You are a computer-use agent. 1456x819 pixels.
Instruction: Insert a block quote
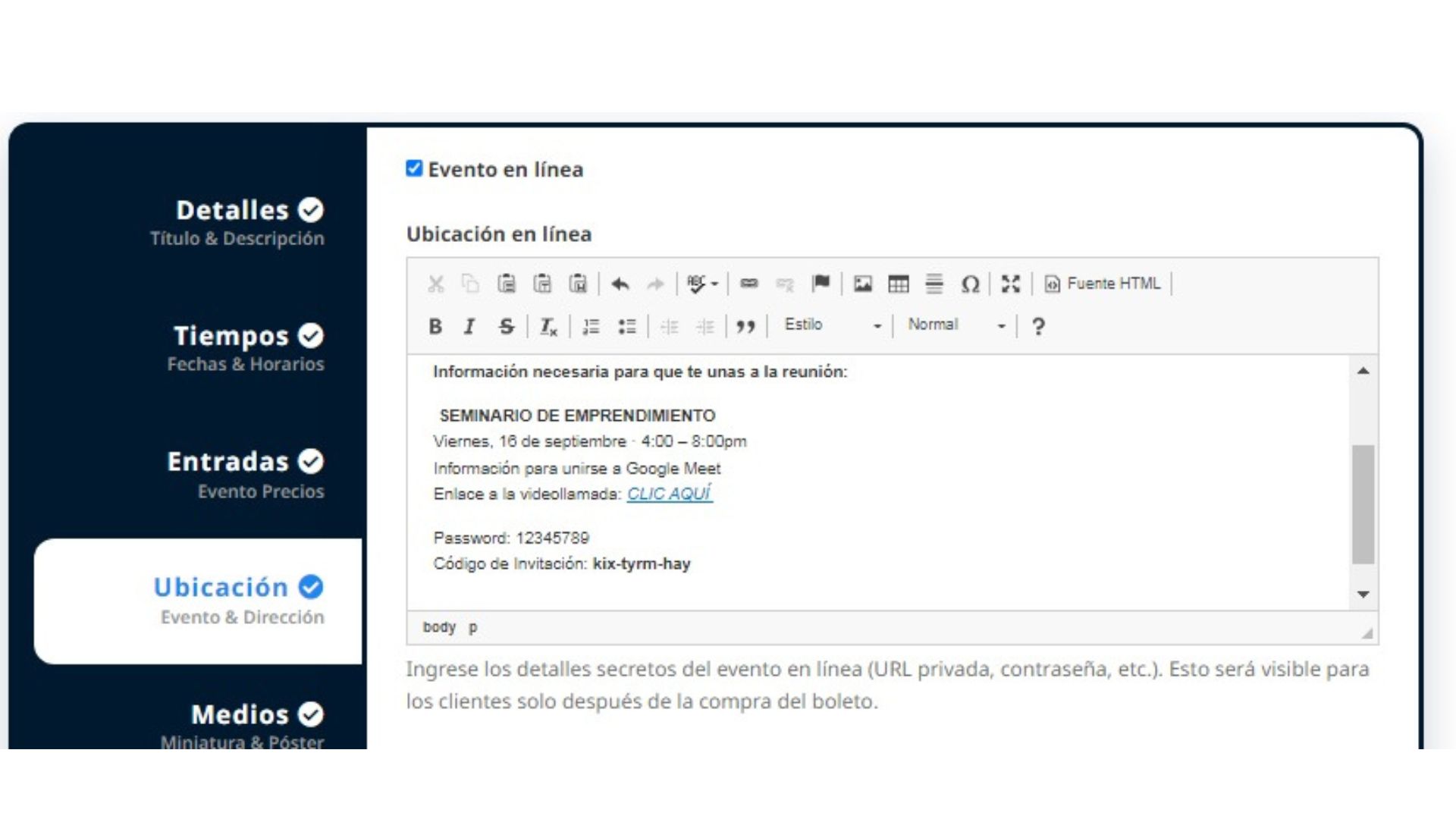click(x=745, y=326)
